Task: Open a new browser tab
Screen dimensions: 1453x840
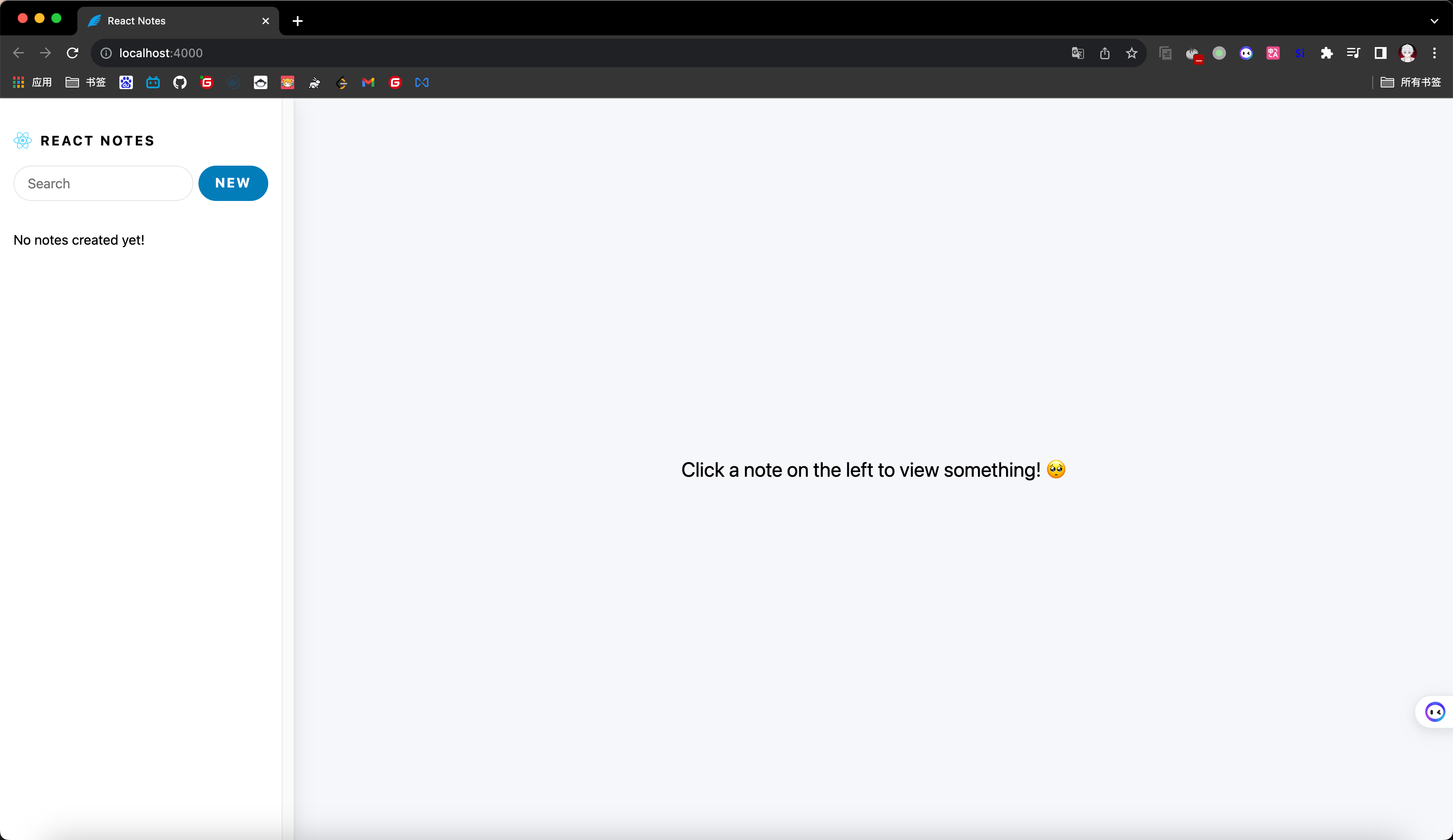Action: [298, 21]
